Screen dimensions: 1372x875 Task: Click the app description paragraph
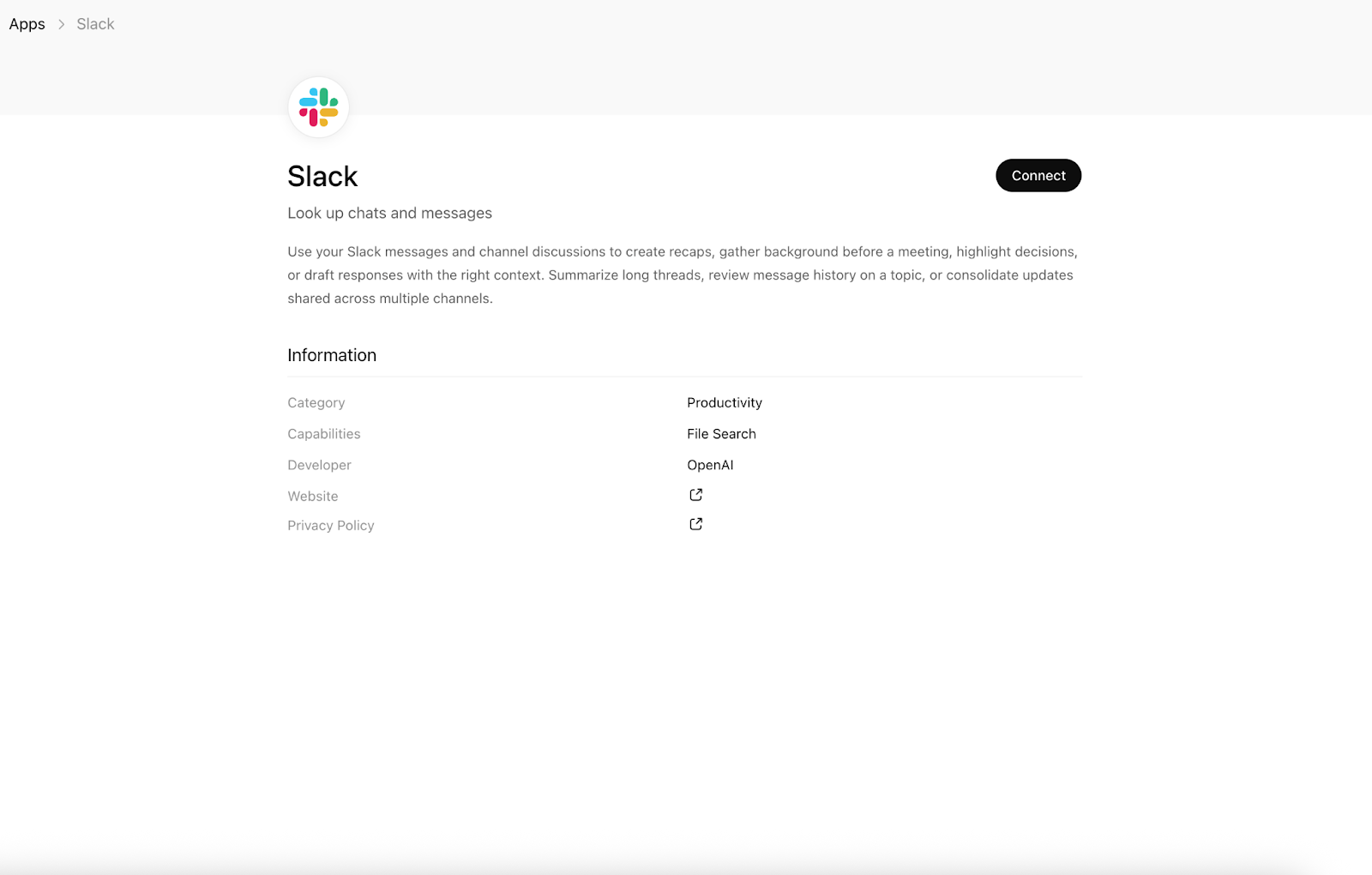point(682,275)
